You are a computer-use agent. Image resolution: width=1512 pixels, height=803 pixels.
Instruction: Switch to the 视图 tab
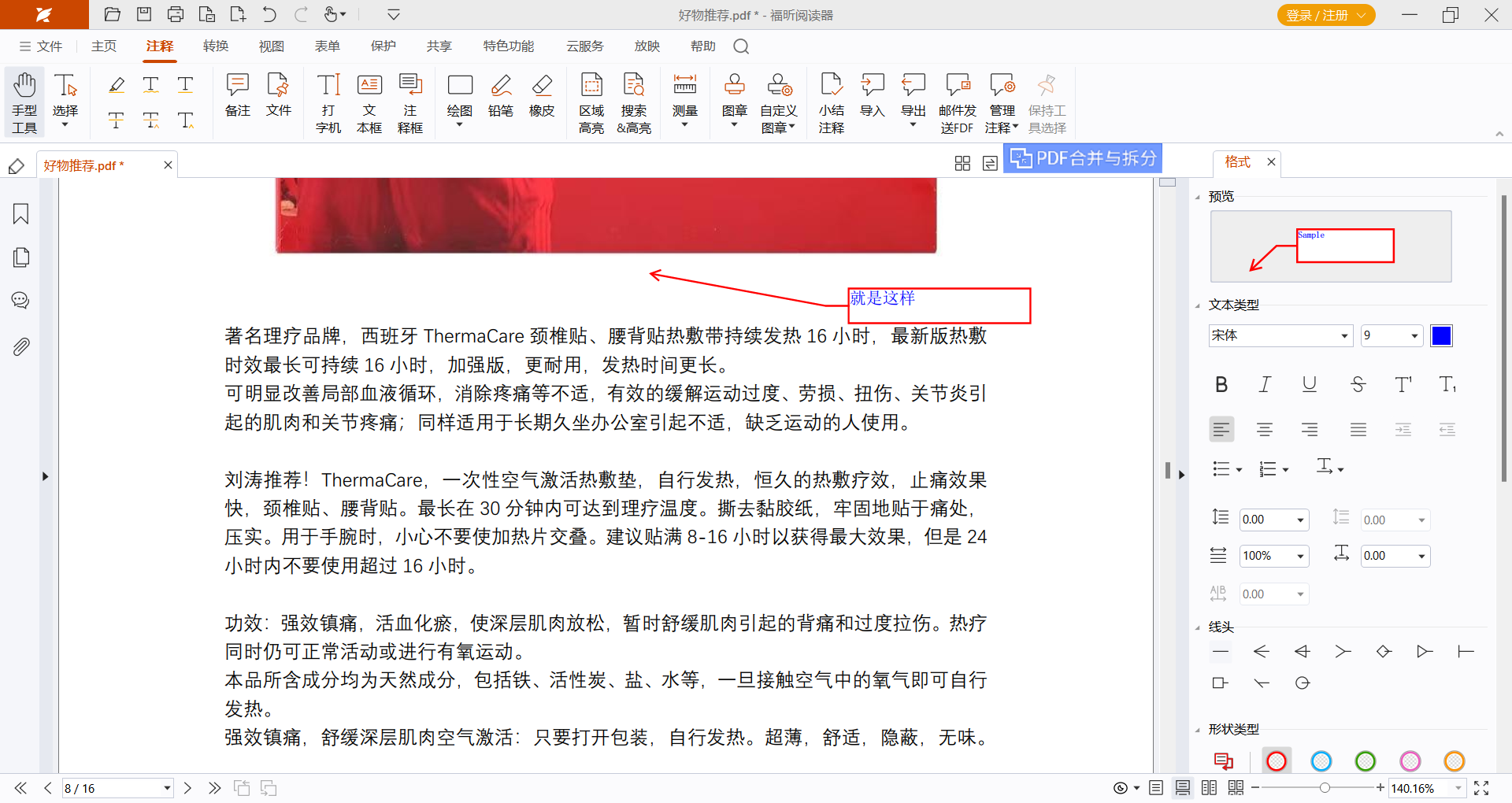272,46
